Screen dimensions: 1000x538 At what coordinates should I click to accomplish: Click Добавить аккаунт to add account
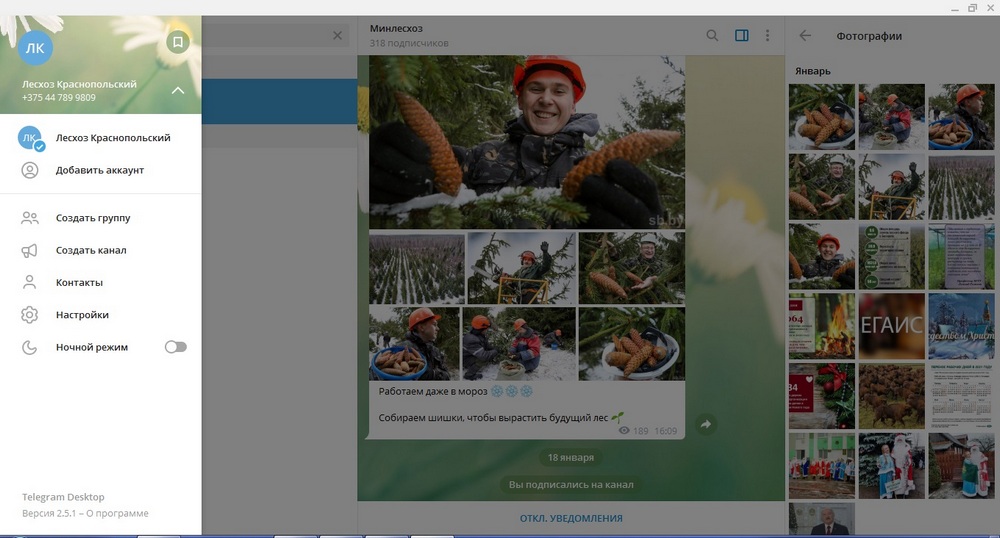(x=99, y=170)
